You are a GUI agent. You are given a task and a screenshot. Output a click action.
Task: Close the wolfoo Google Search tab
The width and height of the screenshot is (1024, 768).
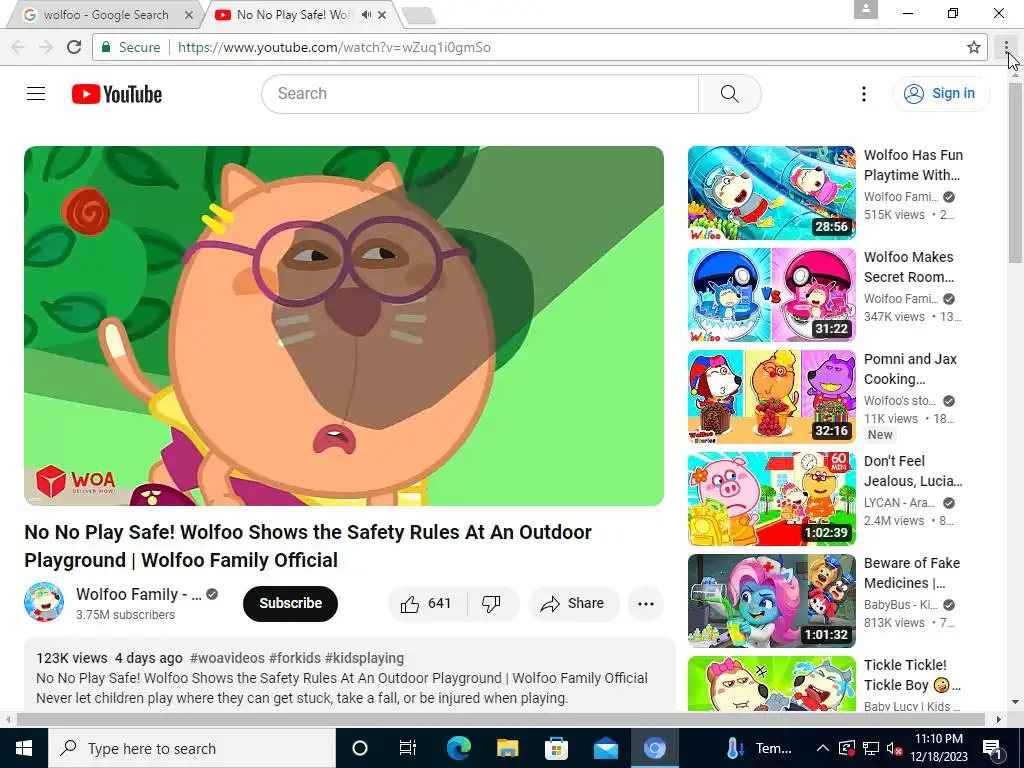[189, 14]
